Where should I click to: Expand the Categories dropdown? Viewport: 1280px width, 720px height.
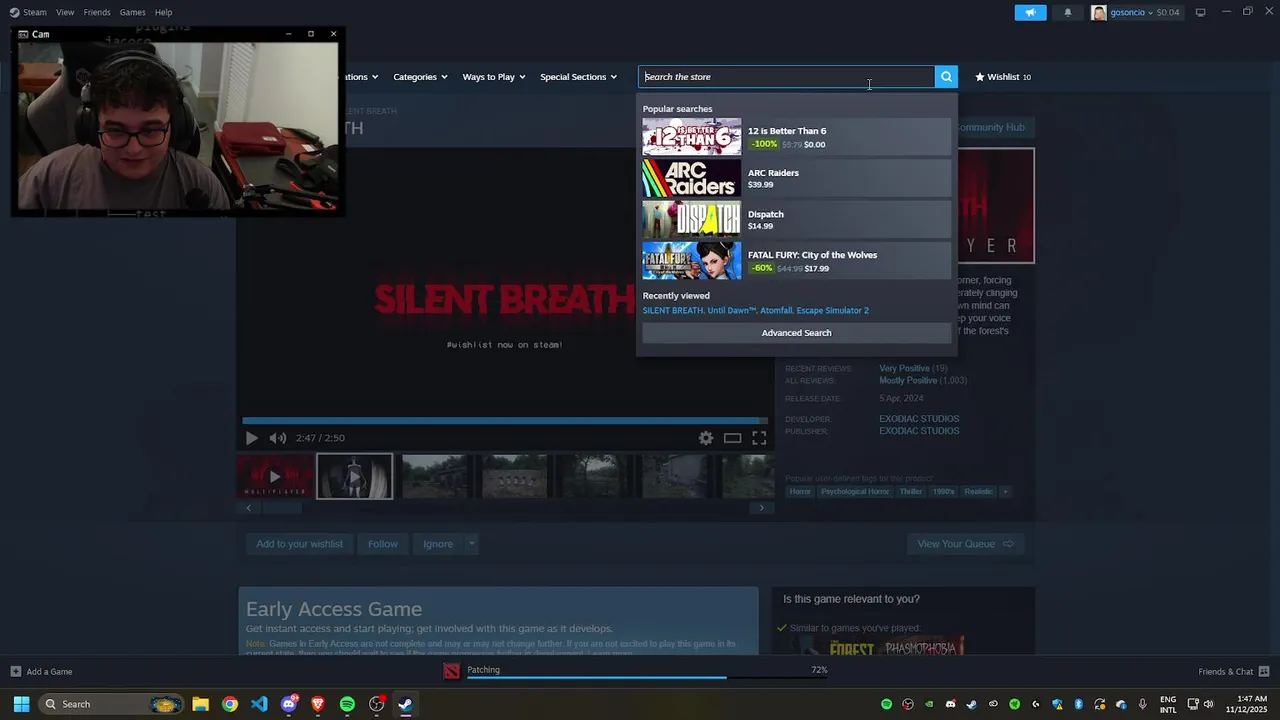(x=420, y=77)
